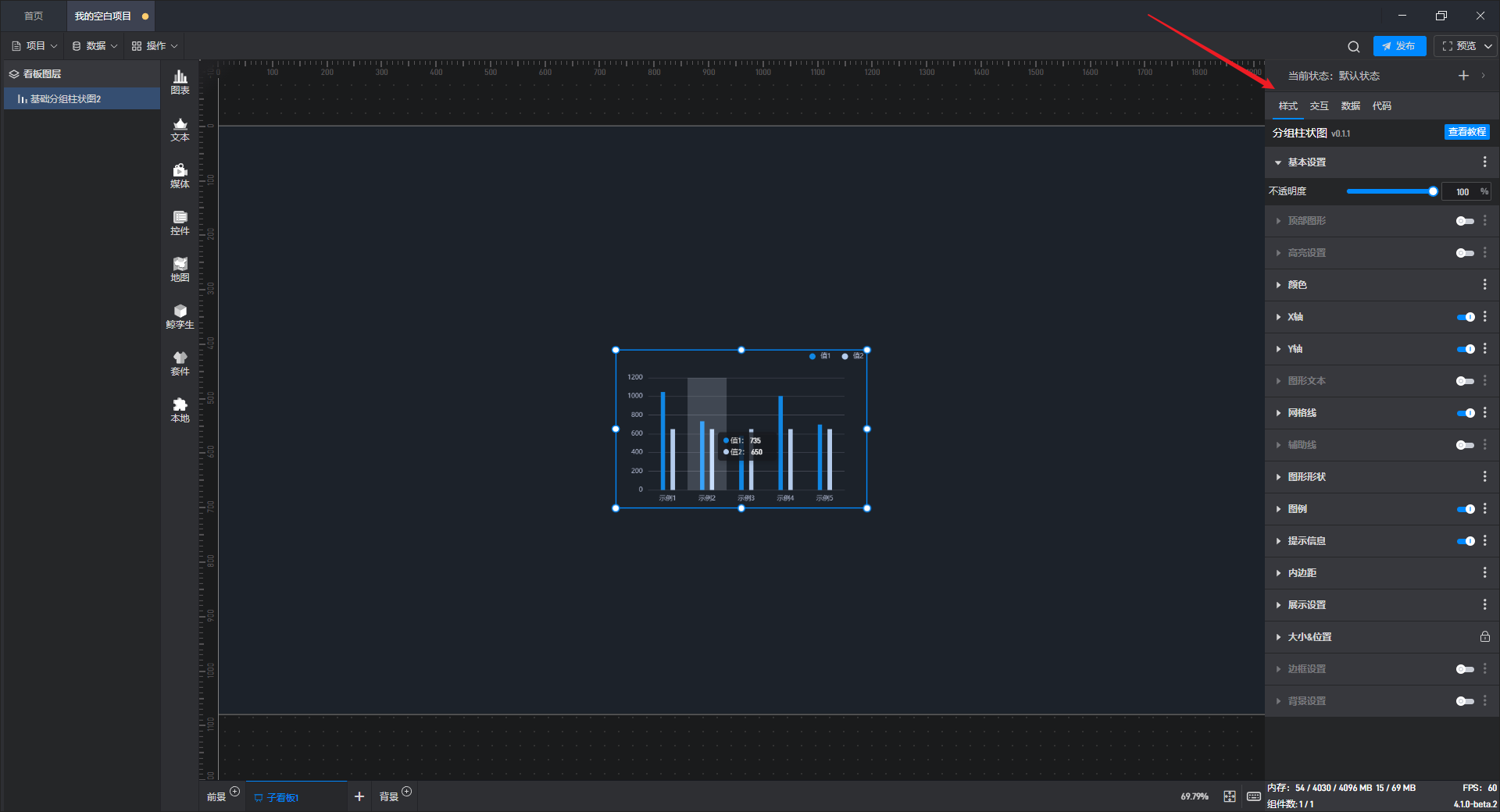Switch to the 首页 tab
This screenshot has width=1500, height=812.
tap(34, 16)
